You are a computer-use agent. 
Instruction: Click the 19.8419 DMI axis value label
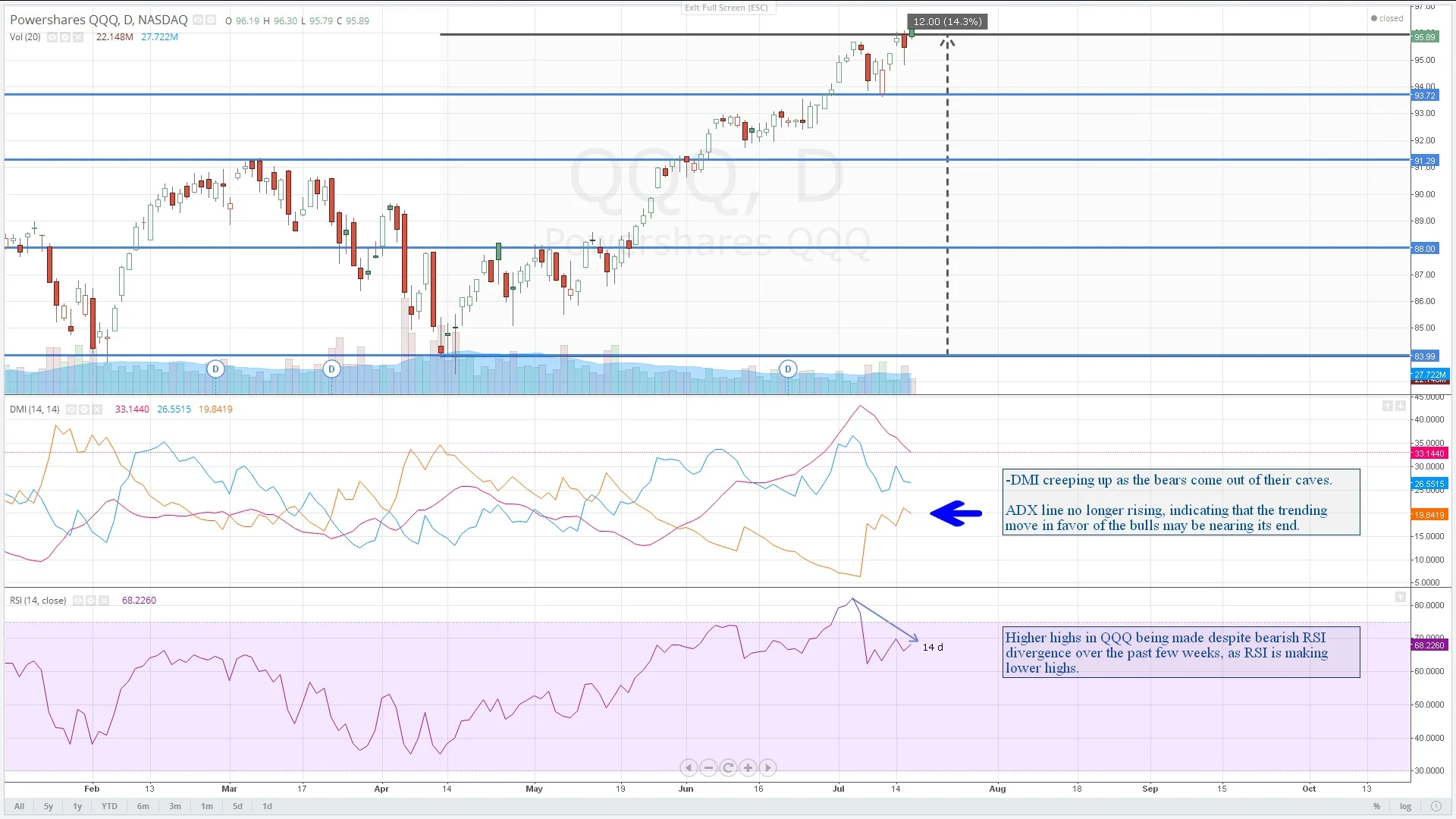(1429, 515)
